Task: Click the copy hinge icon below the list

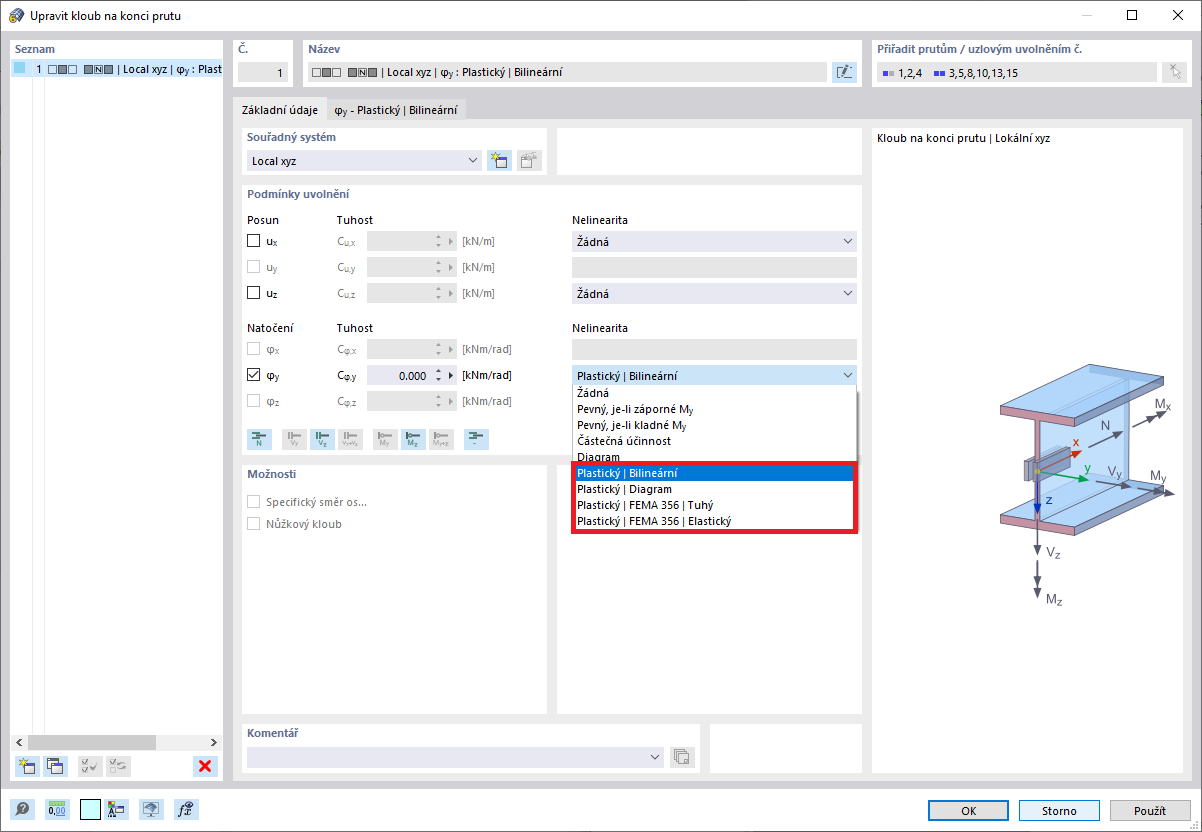Action: pyautogui.click(x=55, y=766)
